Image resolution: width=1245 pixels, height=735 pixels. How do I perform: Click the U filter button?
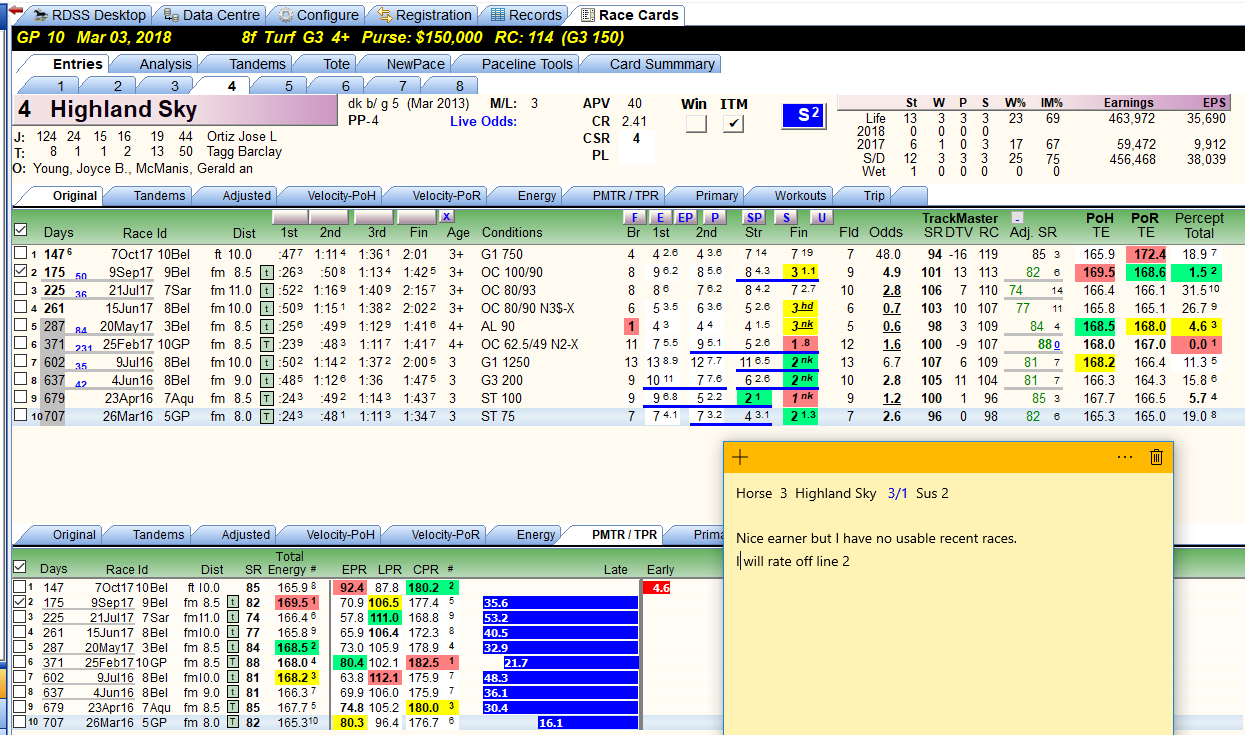point(821,217)
